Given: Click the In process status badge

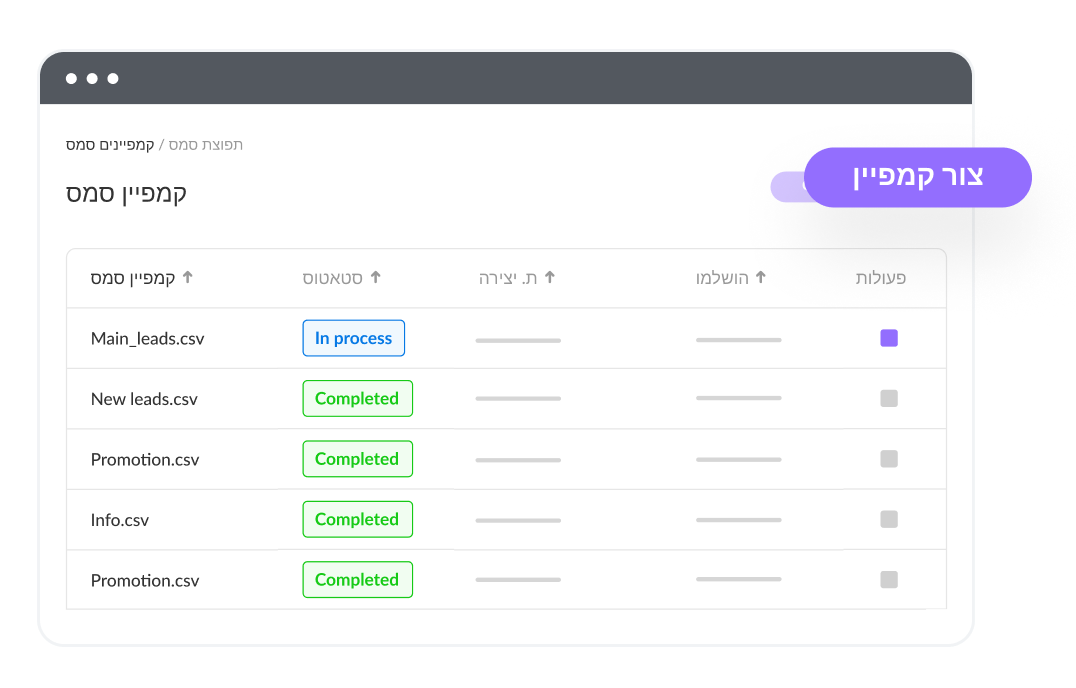Looking at the screenshot, I should (353, 338).
